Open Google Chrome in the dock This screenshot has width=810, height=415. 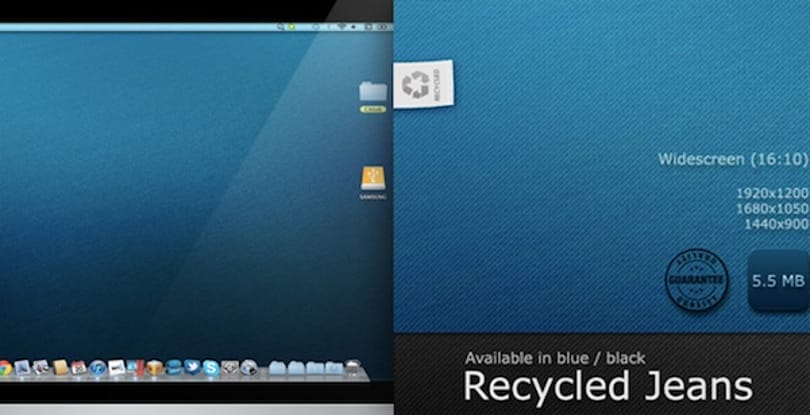4,368
